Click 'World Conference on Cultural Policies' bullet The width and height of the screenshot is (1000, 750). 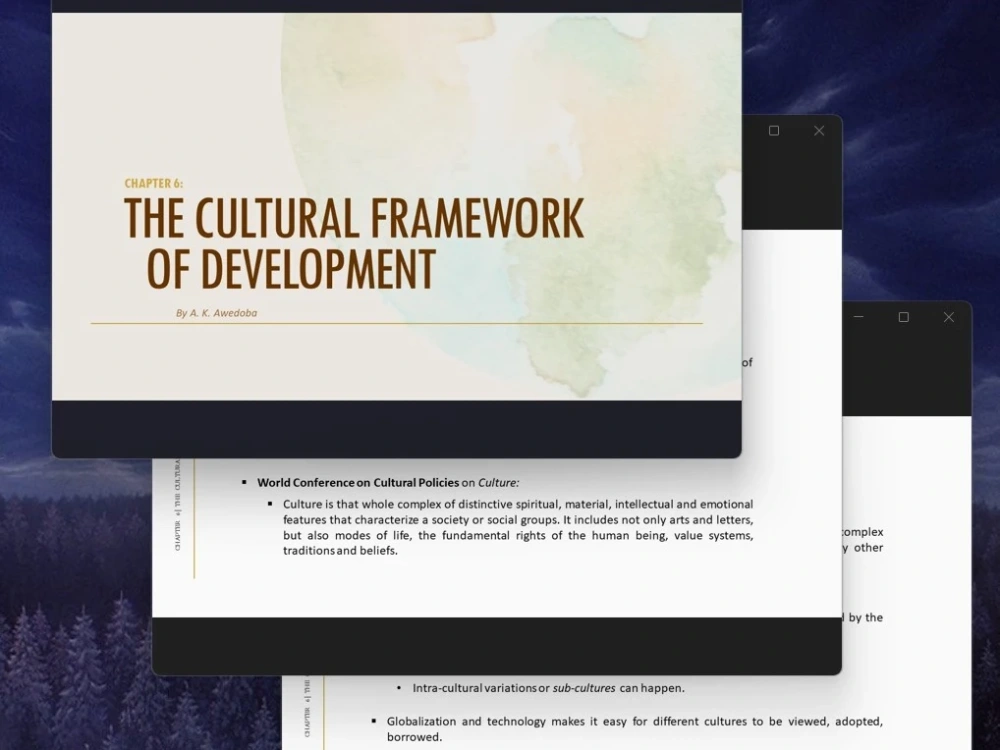pyautogui.click(x=388, y=483)
